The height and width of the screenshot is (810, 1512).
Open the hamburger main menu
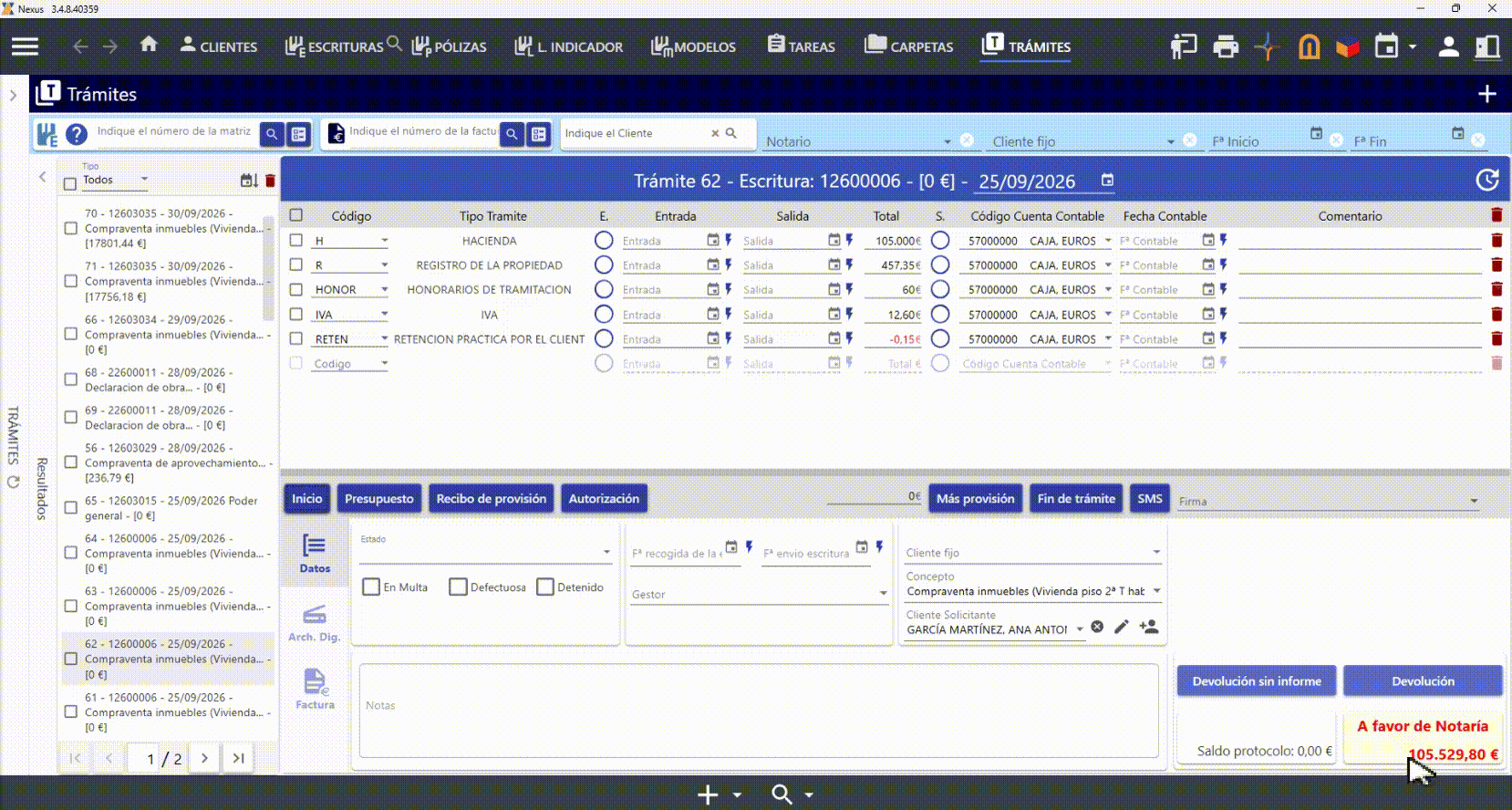click(x=25, y=47)
